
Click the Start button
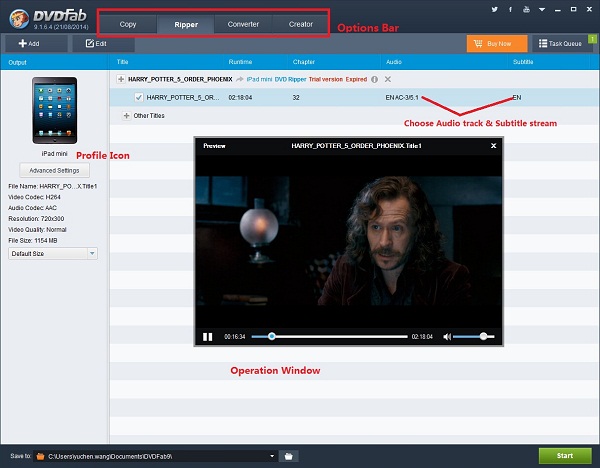click(565, 456)
